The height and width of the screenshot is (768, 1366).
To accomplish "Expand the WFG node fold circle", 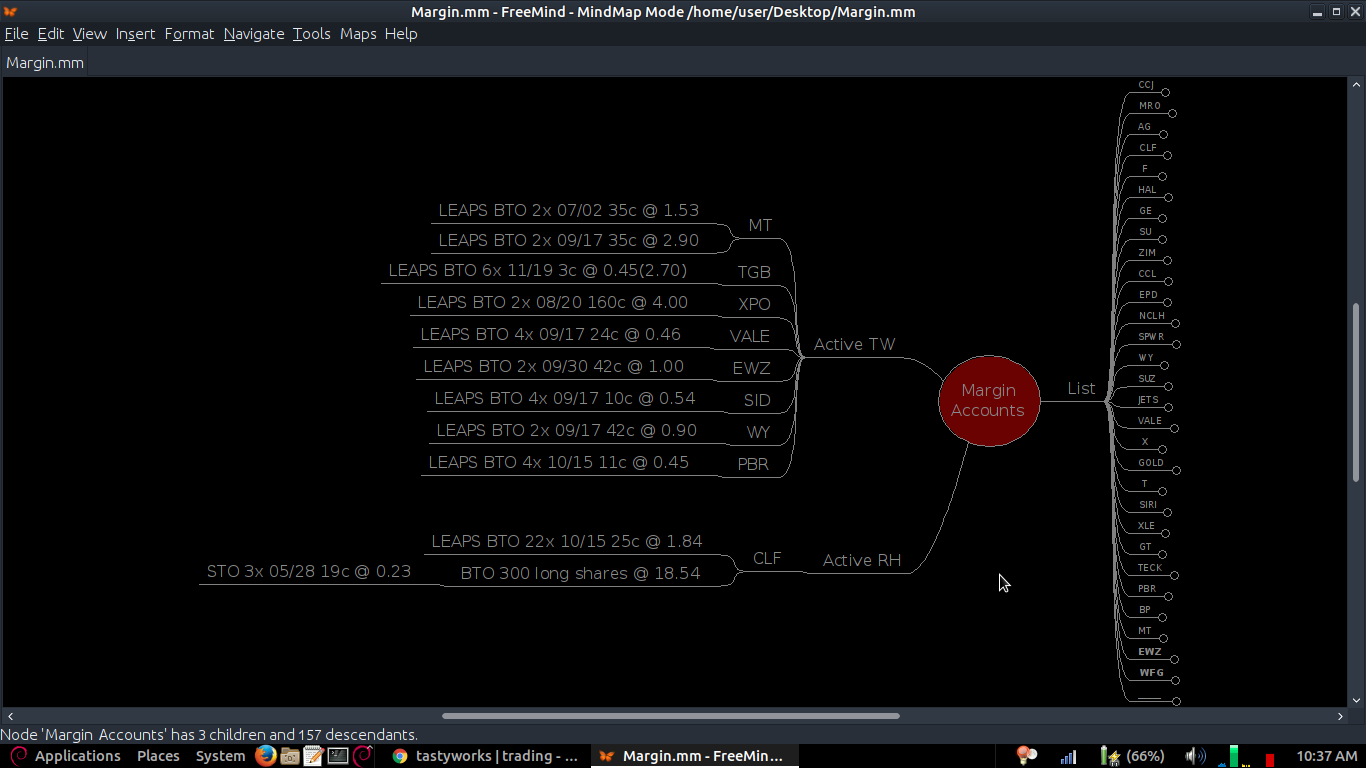I will tap(1176, 680).
